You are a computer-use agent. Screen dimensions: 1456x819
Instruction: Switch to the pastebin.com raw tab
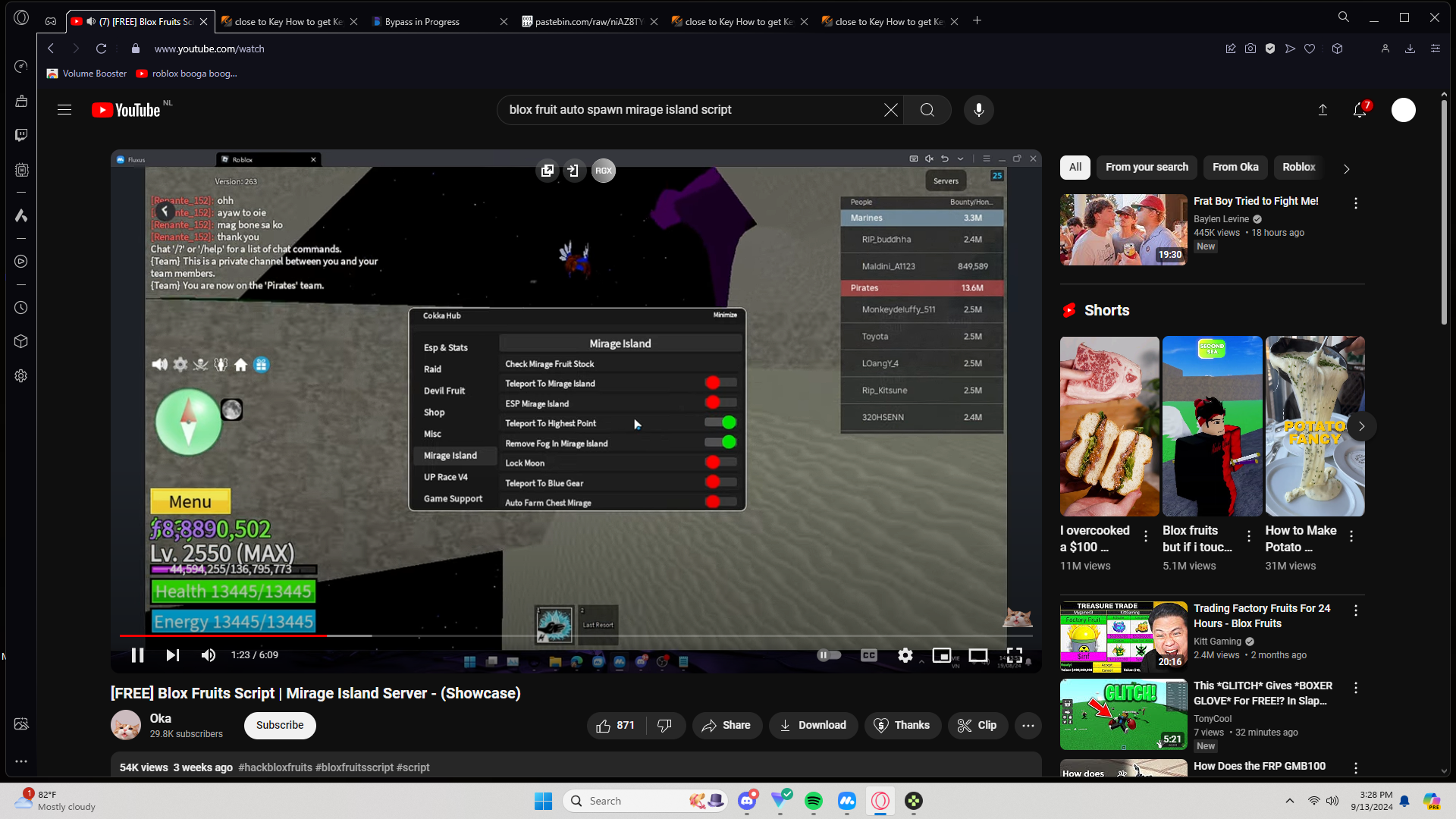click(590, 22)
